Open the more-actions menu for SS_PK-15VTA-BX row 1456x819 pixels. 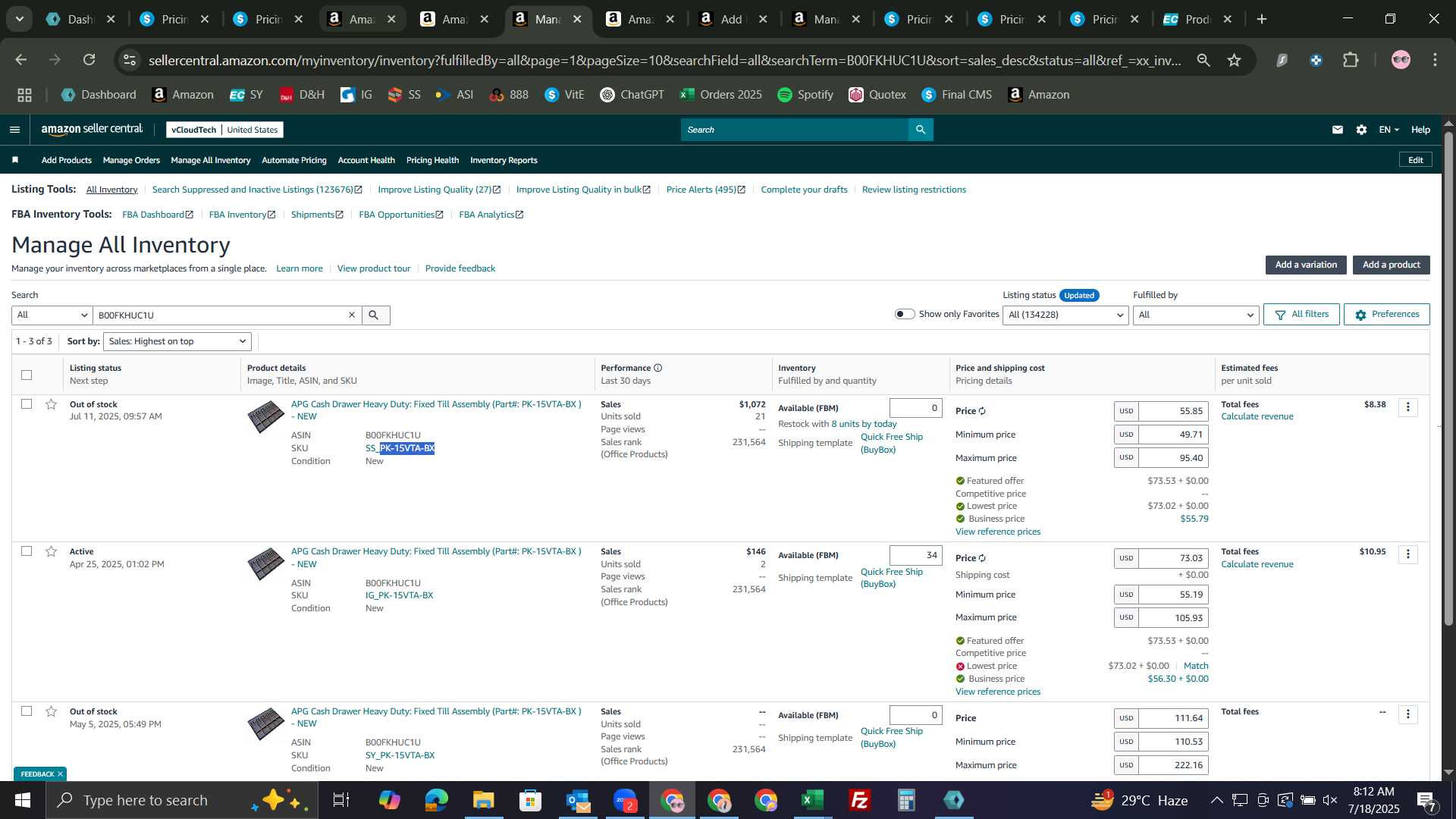(x=1408, y=407)
